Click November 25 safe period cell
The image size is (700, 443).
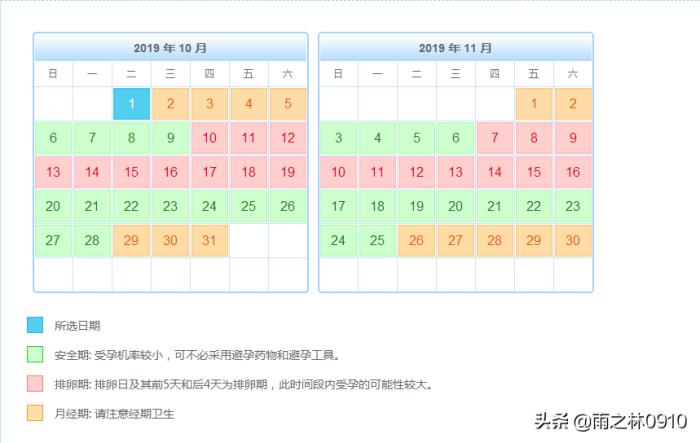[x=377, y=240]
